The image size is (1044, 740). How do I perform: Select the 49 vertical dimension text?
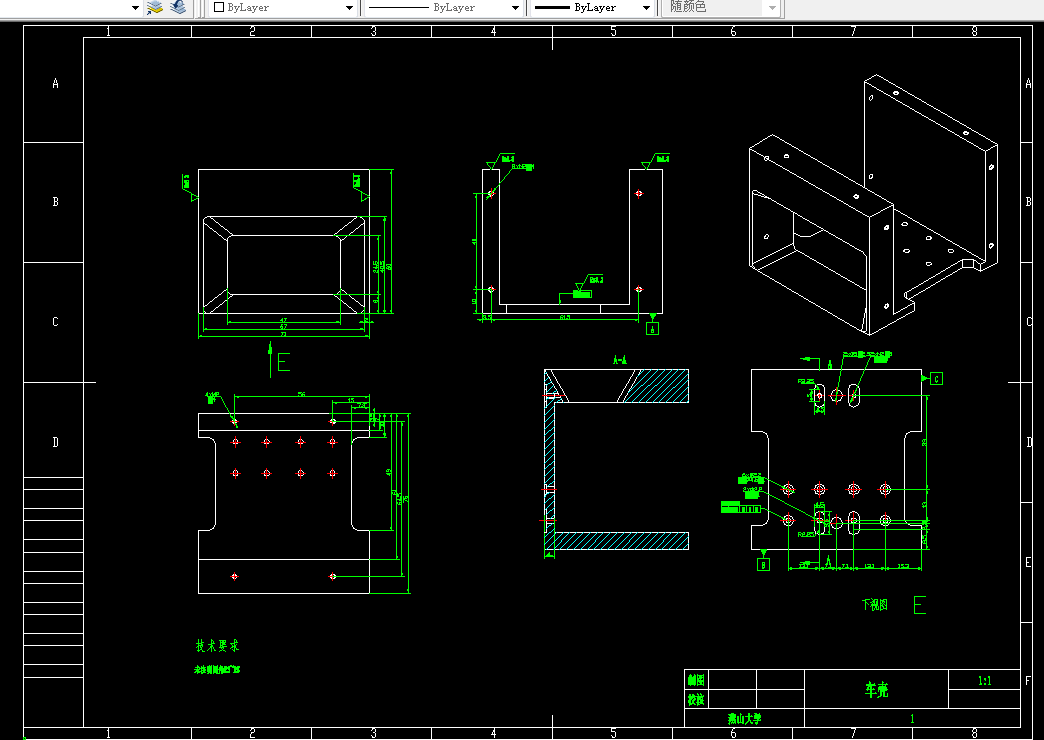pos(389,472)
